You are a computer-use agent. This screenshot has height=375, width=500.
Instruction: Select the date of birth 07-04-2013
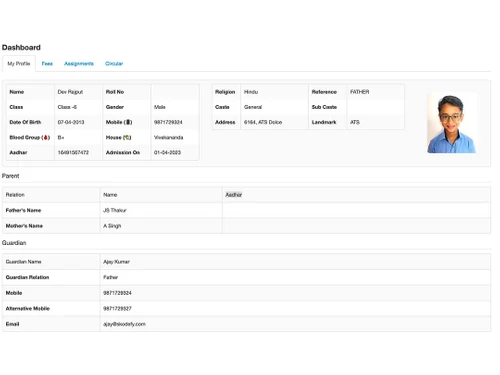pyautogui.click(x=71, y=122)
